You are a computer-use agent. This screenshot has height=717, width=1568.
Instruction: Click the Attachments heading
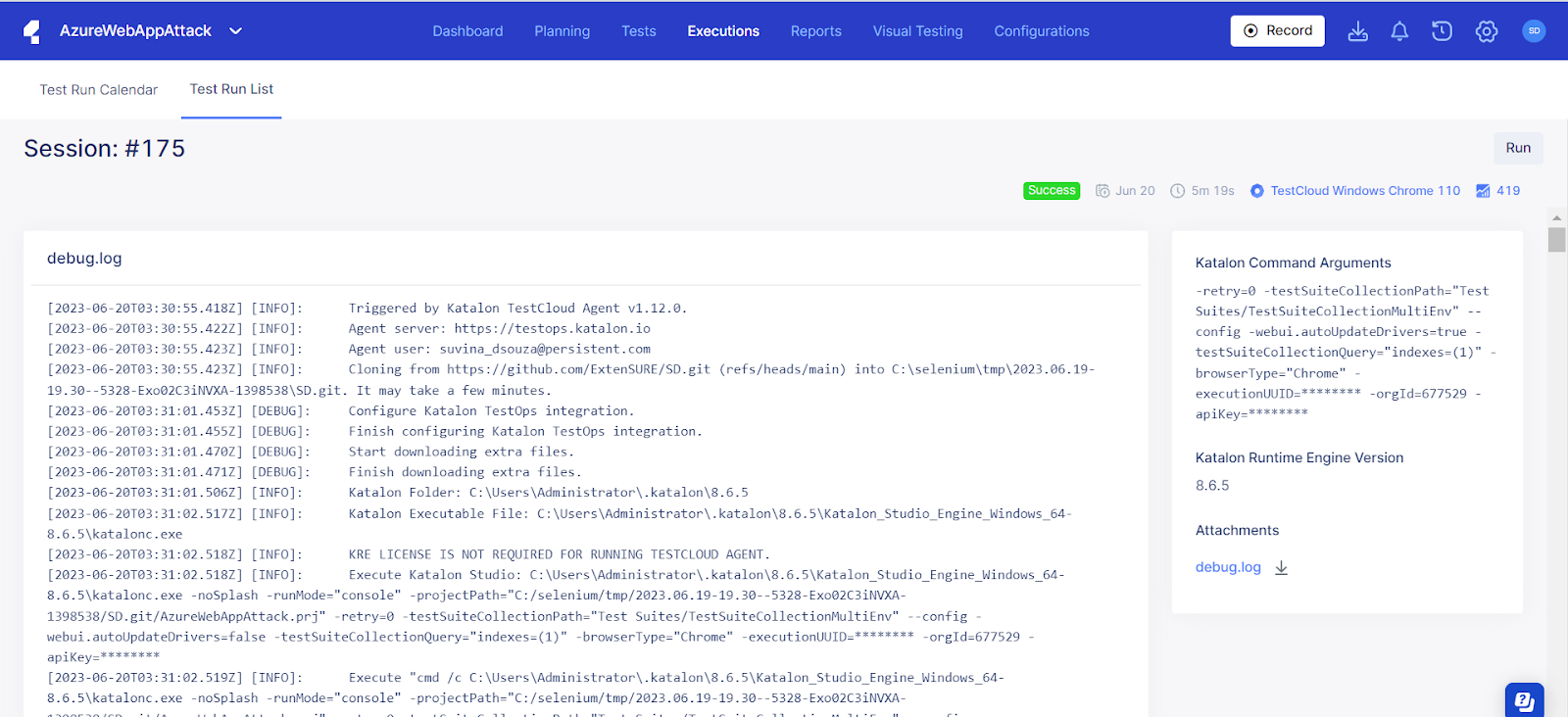[1237, 530]
